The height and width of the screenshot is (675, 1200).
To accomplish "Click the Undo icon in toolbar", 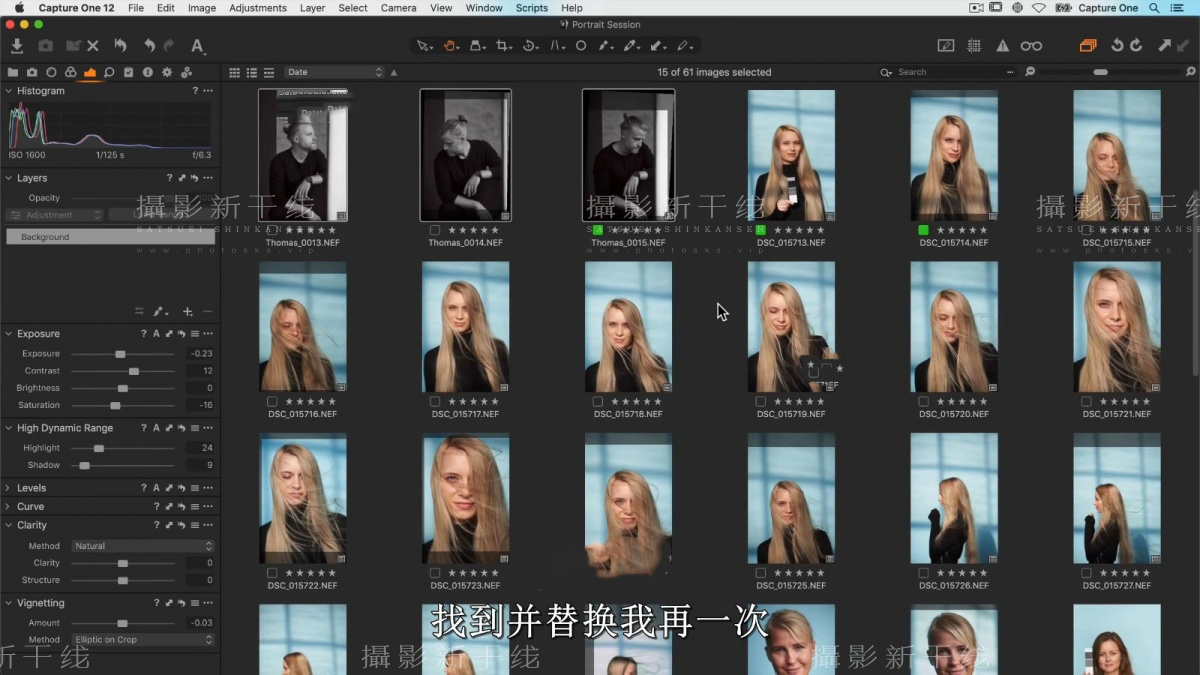I will pos(149,46).
